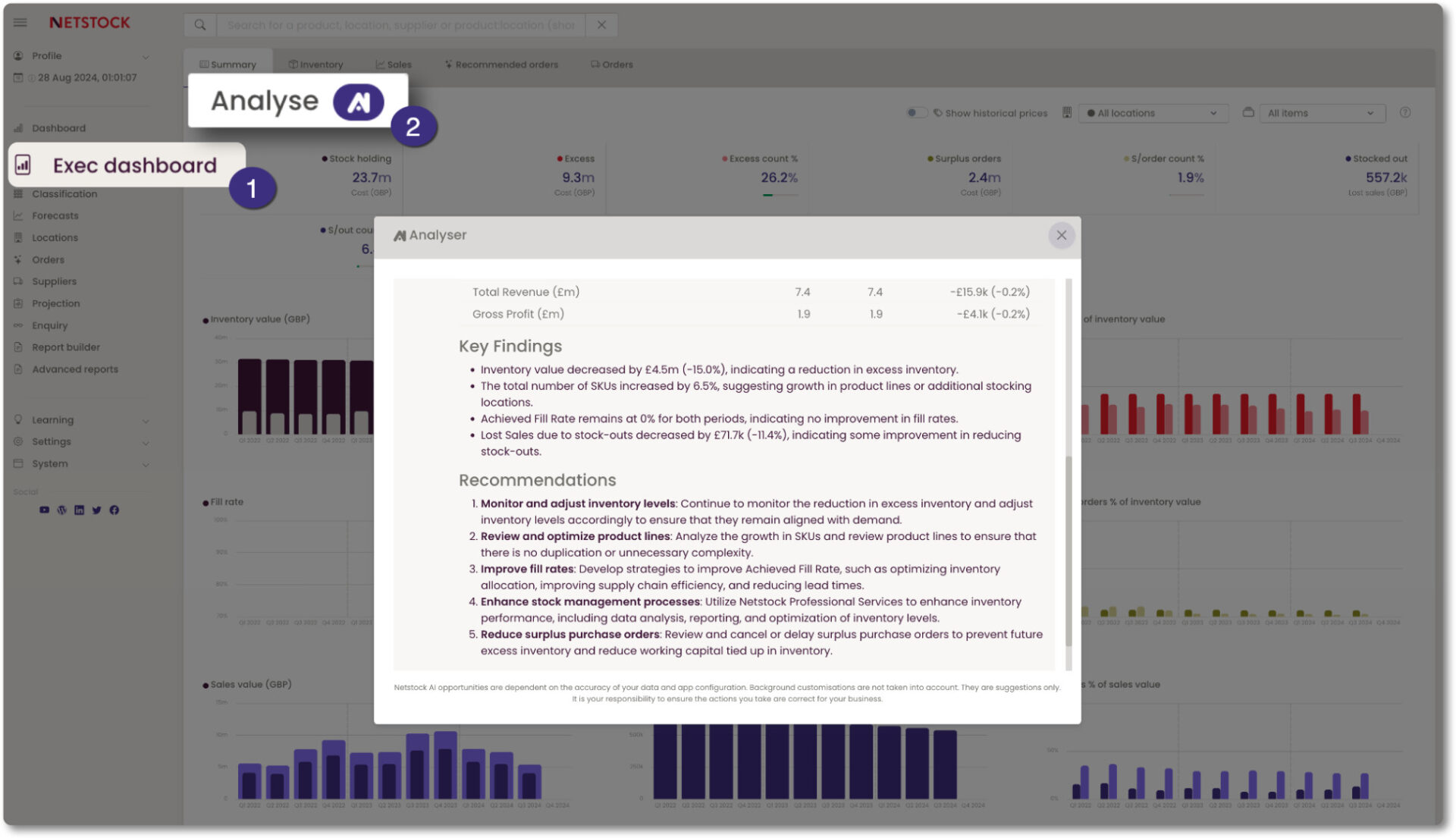
Task: Open Forecasts in the sidebar
Action: (55, 216)
